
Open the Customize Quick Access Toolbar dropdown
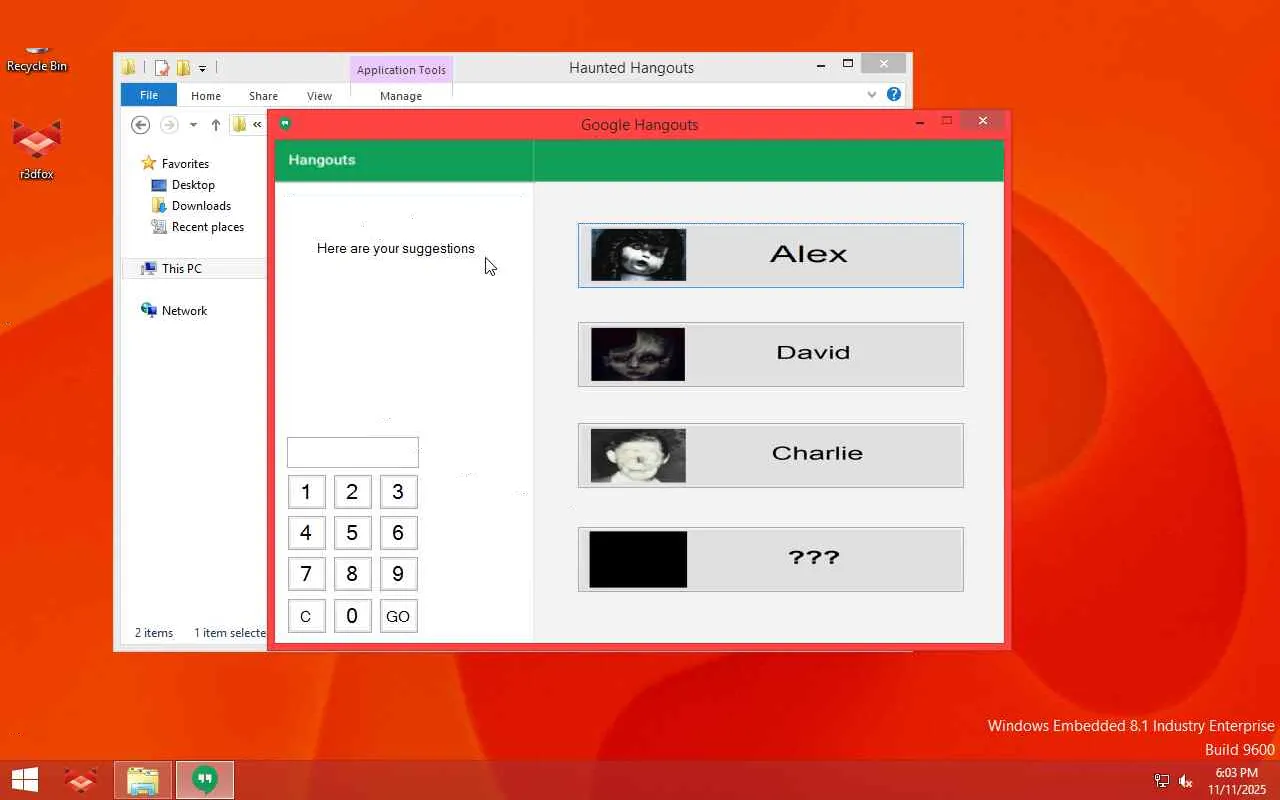(202, 69)
